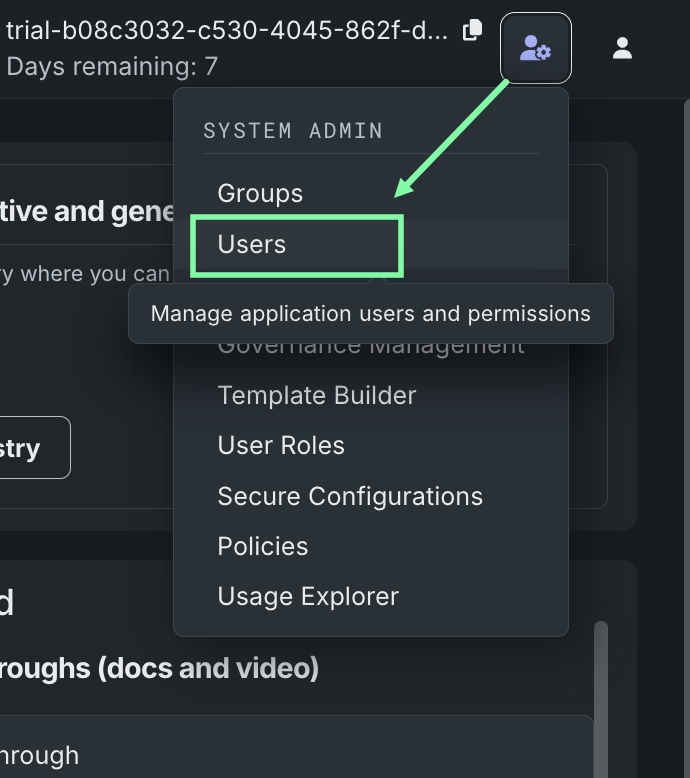Open the user profile icon
Viewport: 690px width, 778px height.
(x=622, y=48)
